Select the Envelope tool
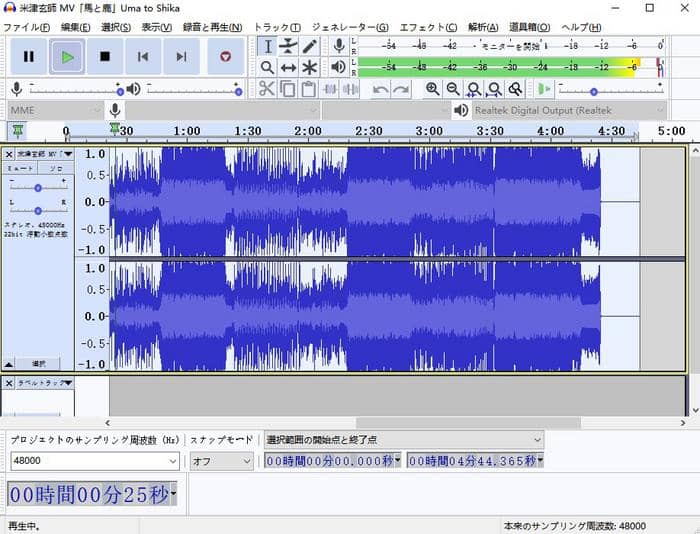This screenshot has width=700, height=534. pyautogui.click(x=288, y=46)
